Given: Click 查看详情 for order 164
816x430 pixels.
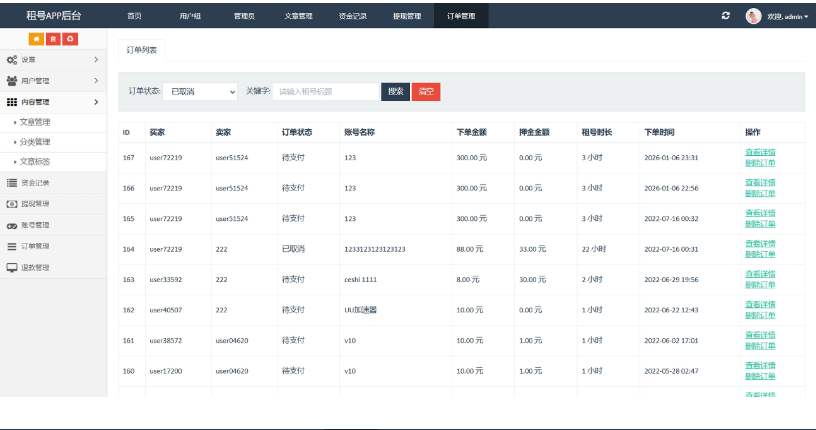Looking at the screenshot, I should pyautogui.click(x=760, y=244).
